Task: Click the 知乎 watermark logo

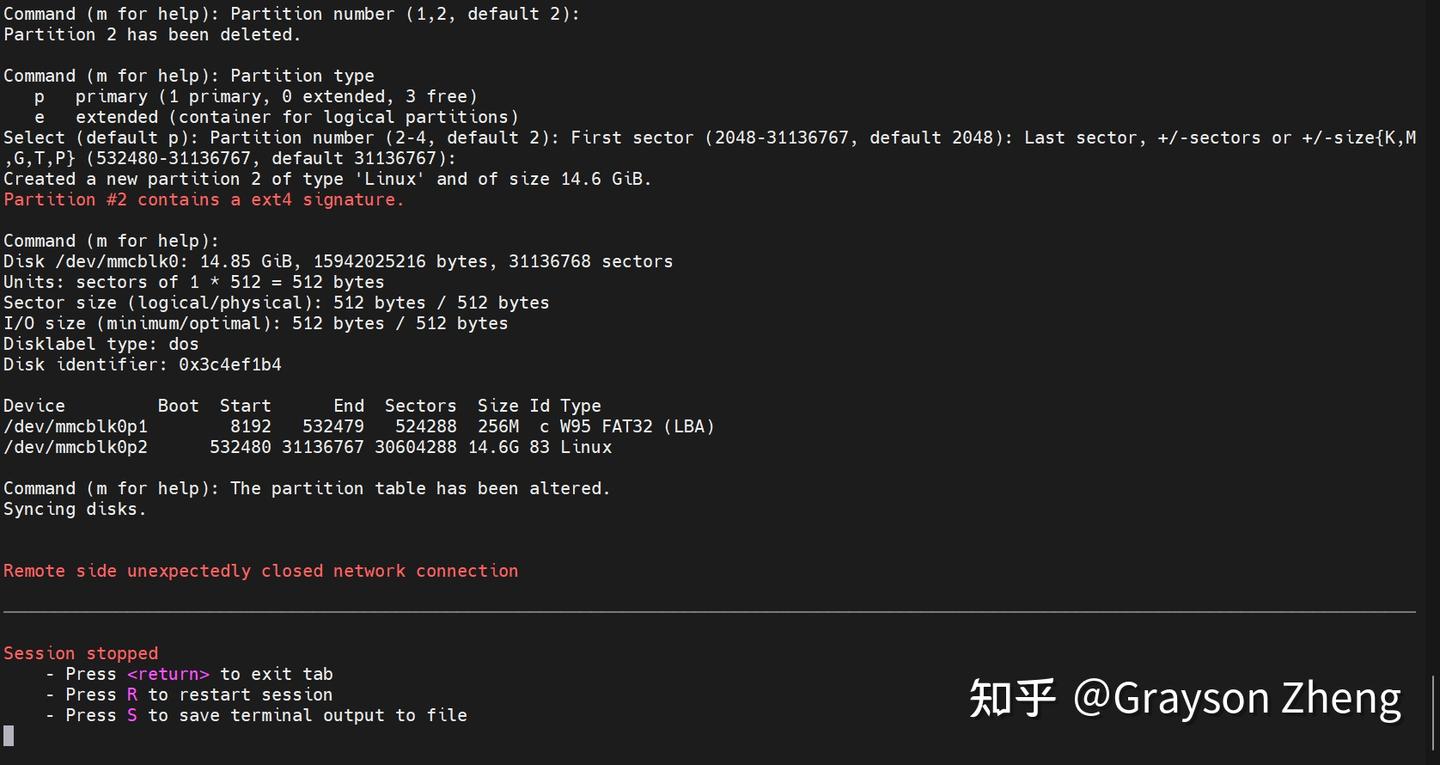Action: 1012,698
